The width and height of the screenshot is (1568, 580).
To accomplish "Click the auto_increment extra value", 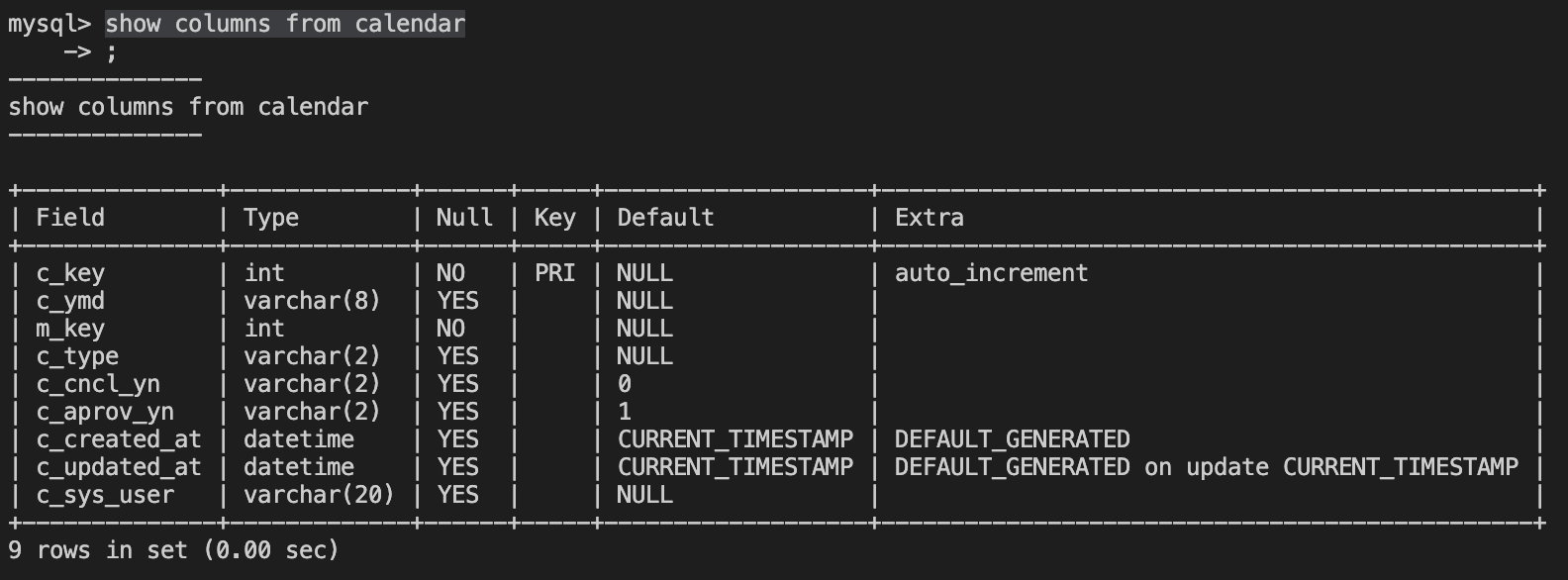I will coord(991,273).
